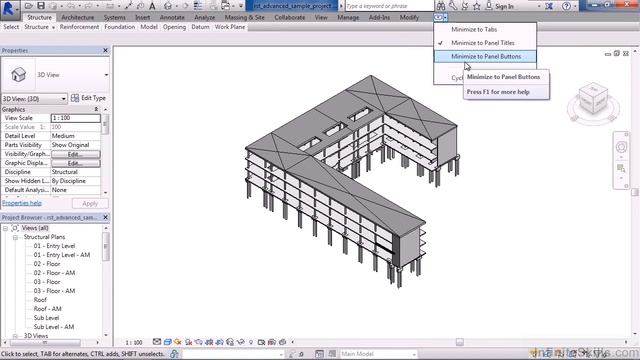
Task: Select Minimize to Tabs in the dropdown
Action: click(485, 29)
